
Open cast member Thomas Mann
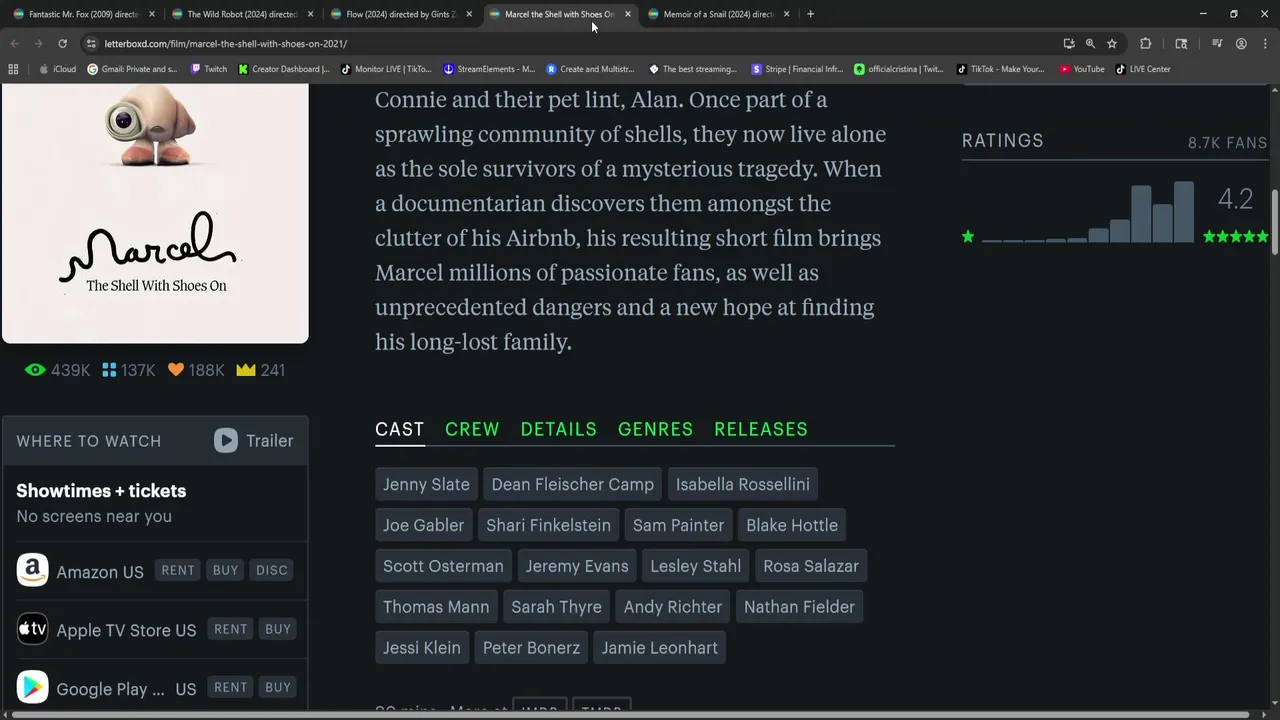(436, 607)
